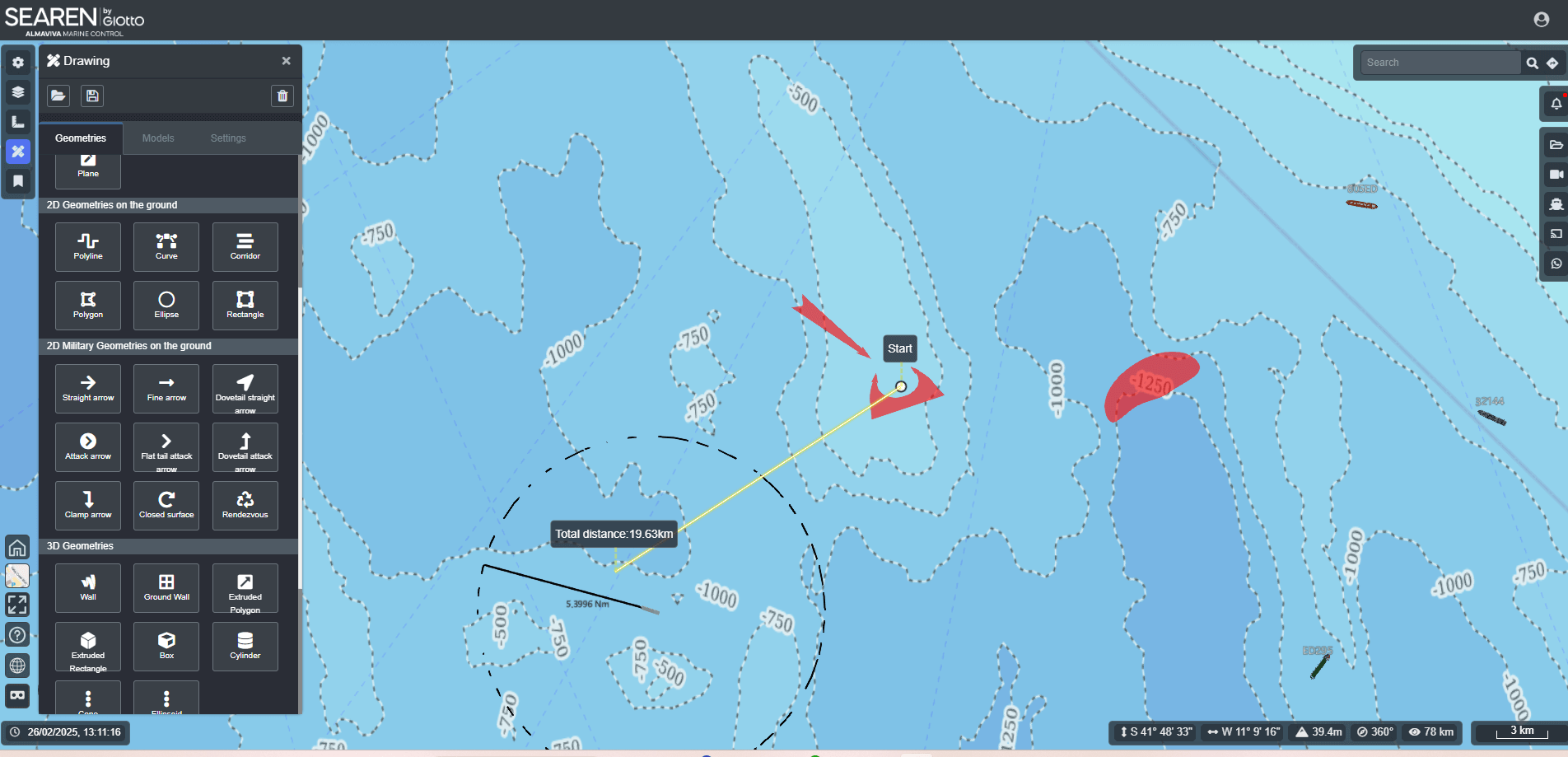Toggle the bookmark panel in sidebar
This screenshot has width=1568, height=757.
[x=18, y=181]
